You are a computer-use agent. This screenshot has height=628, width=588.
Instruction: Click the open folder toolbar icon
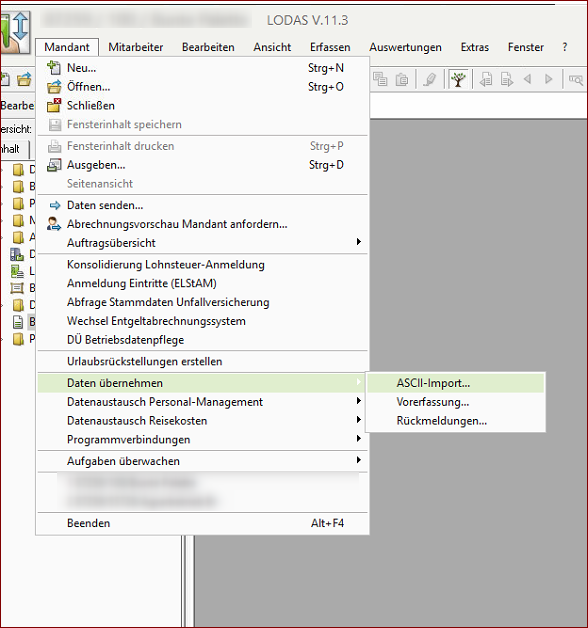pyautogui.click(x=24, y=79)
